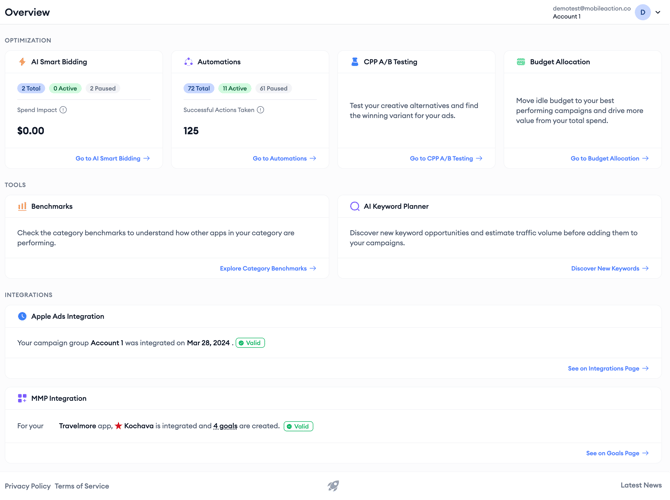This screenshot has height=500, width=670.
Task: Click the Benchmarks bar chart icon
Action: point(22,206)
